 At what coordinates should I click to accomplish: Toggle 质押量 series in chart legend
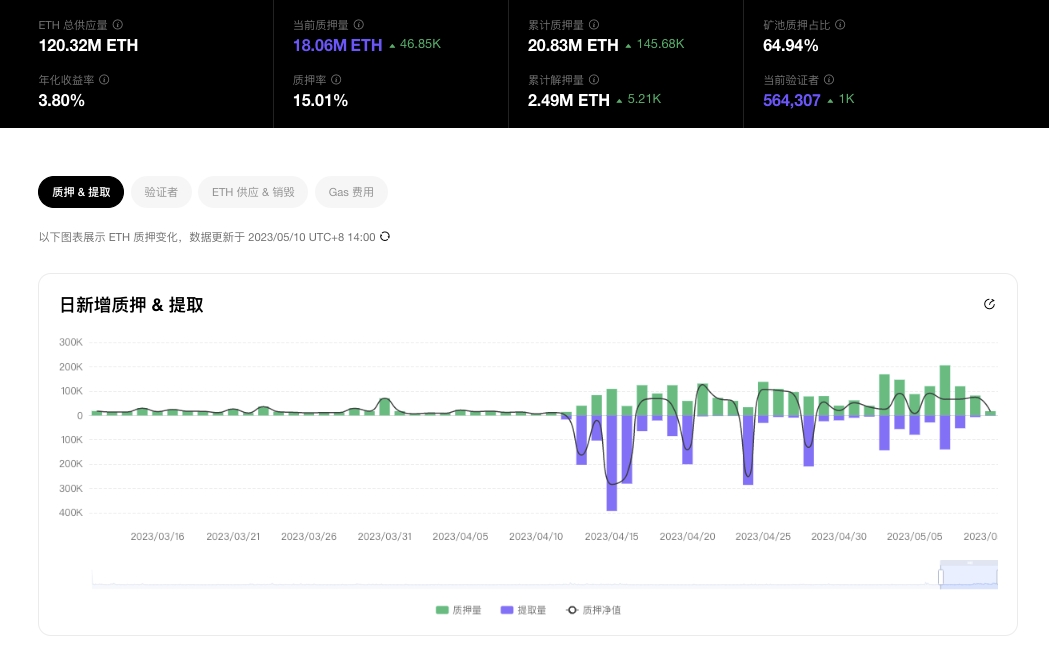coord(459,609)
